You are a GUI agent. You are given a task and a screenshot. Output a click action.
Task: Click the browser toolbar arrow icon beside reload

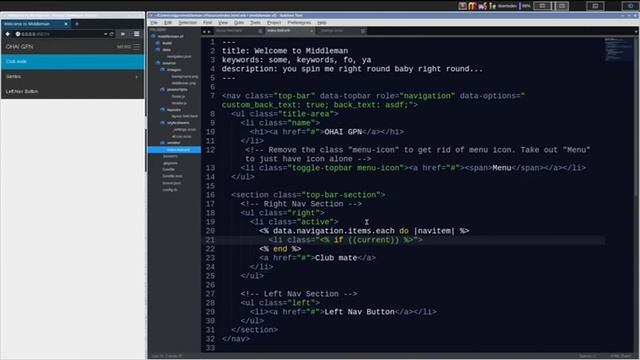click(123, 34)
